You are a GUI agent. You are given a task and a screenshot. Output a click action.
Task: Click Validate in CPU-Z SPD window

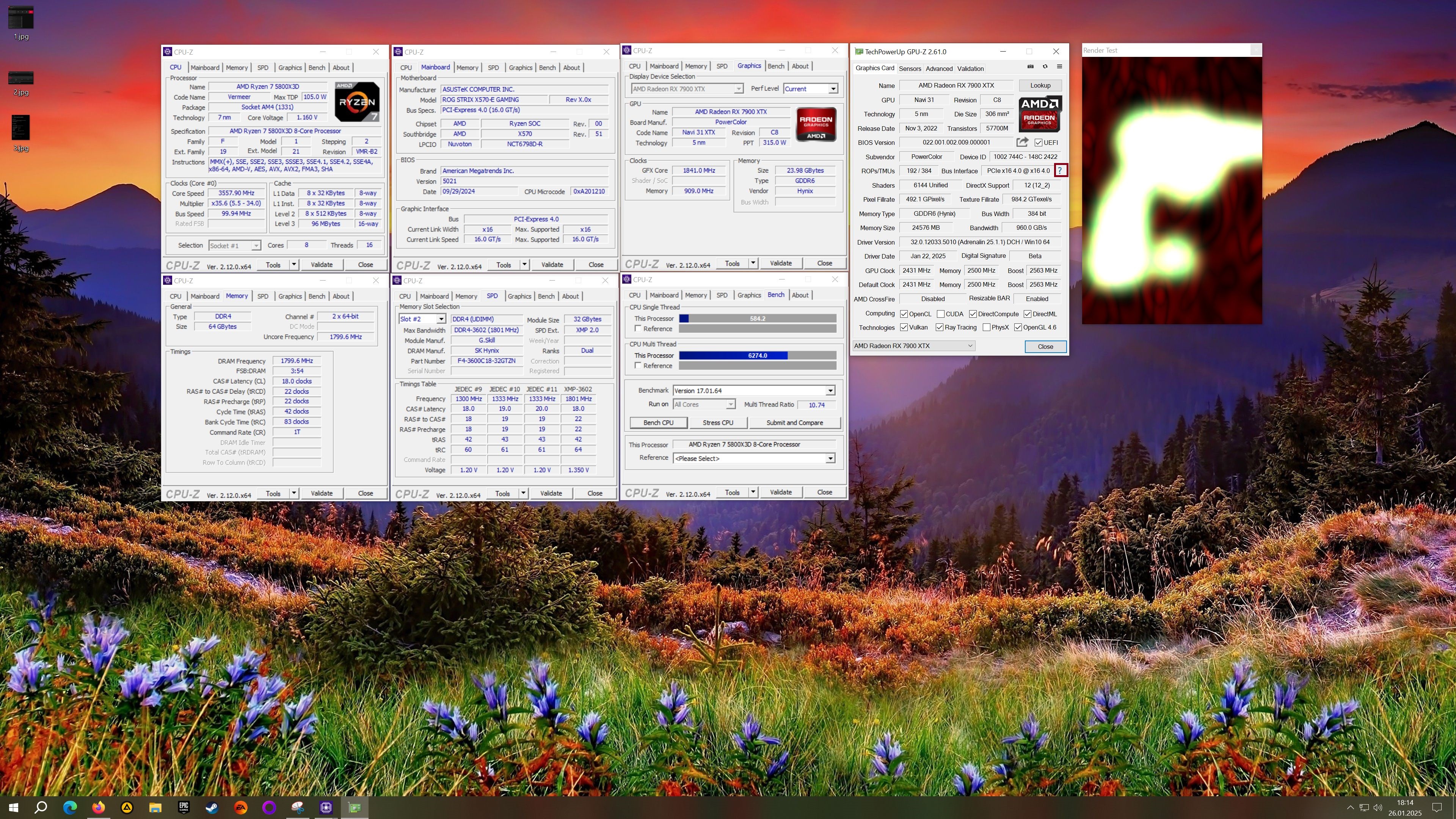pos(551,493)
